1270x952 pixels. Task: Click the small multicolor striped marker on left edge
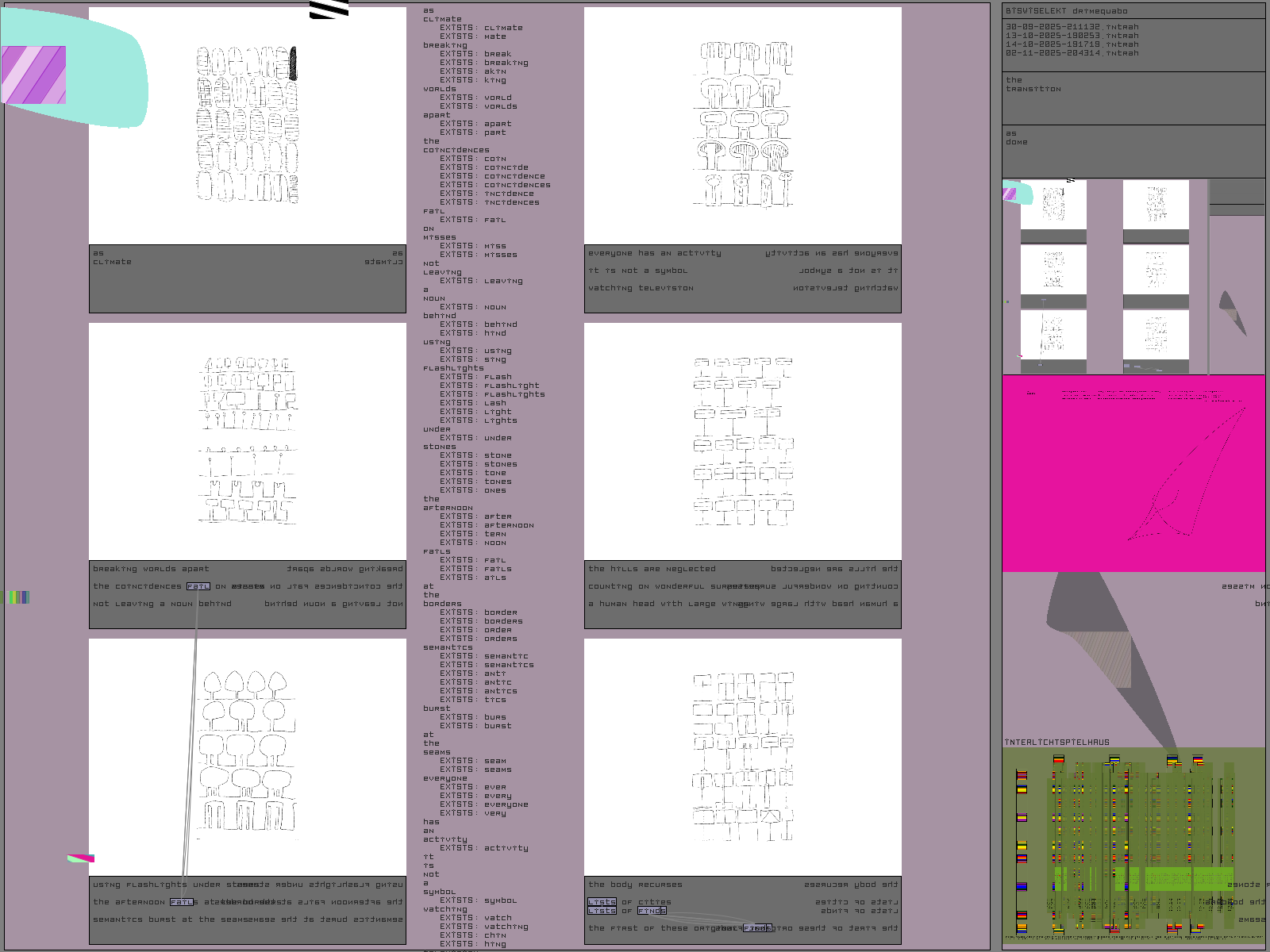pyautogui.click(x=17, y=597)
